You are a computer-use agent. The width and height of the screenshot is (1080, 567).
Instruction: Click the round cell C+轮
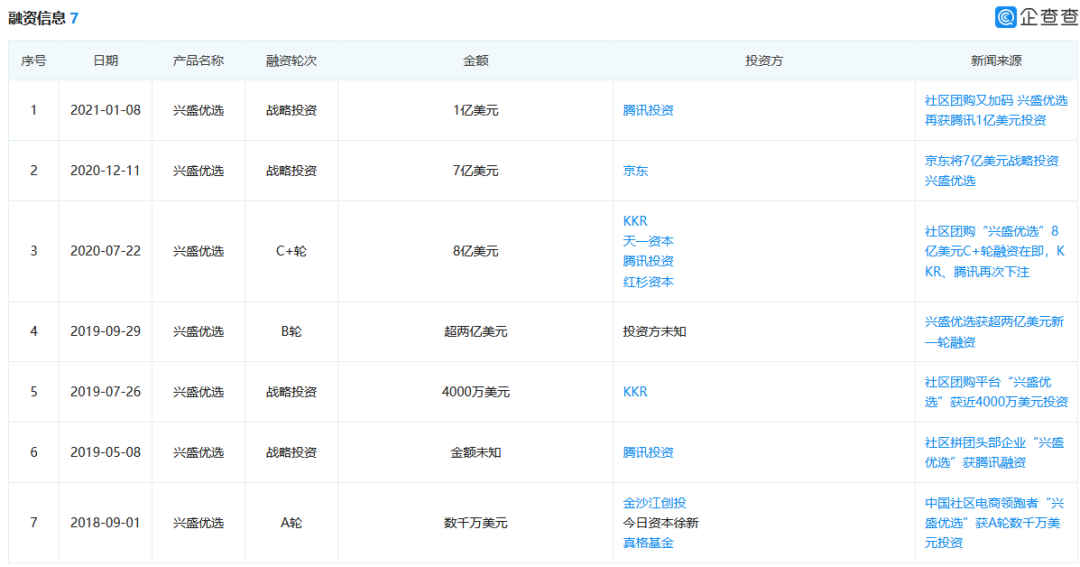(x=291, y=251)
